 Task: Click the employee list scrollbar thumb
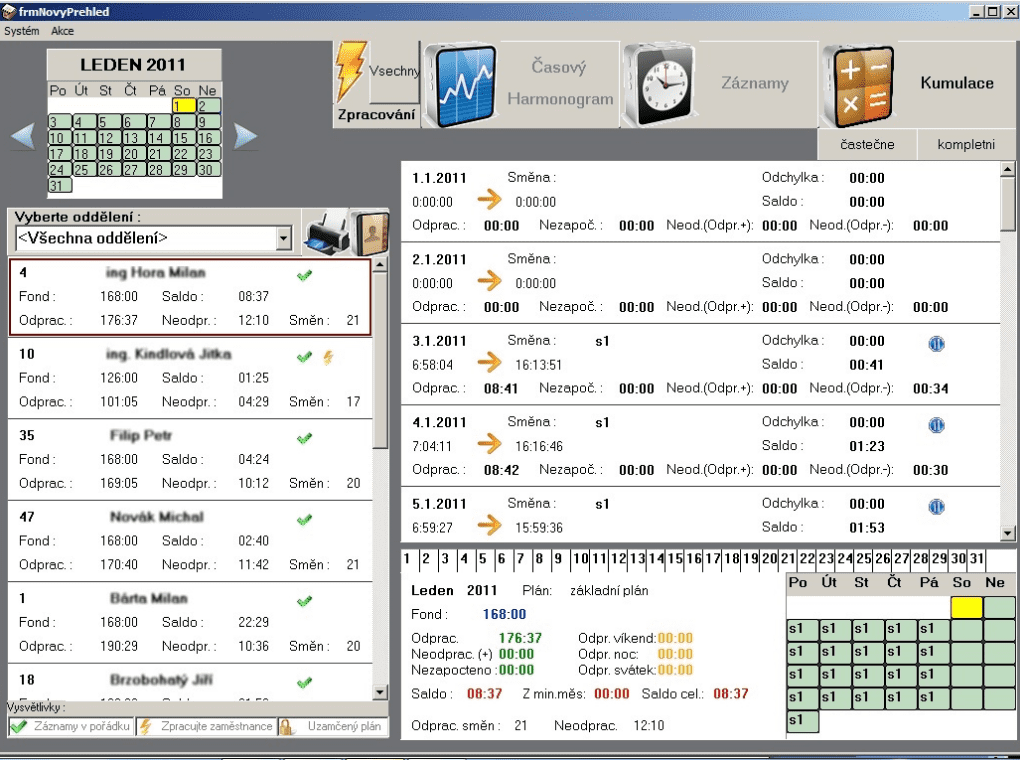click(380, 360)
